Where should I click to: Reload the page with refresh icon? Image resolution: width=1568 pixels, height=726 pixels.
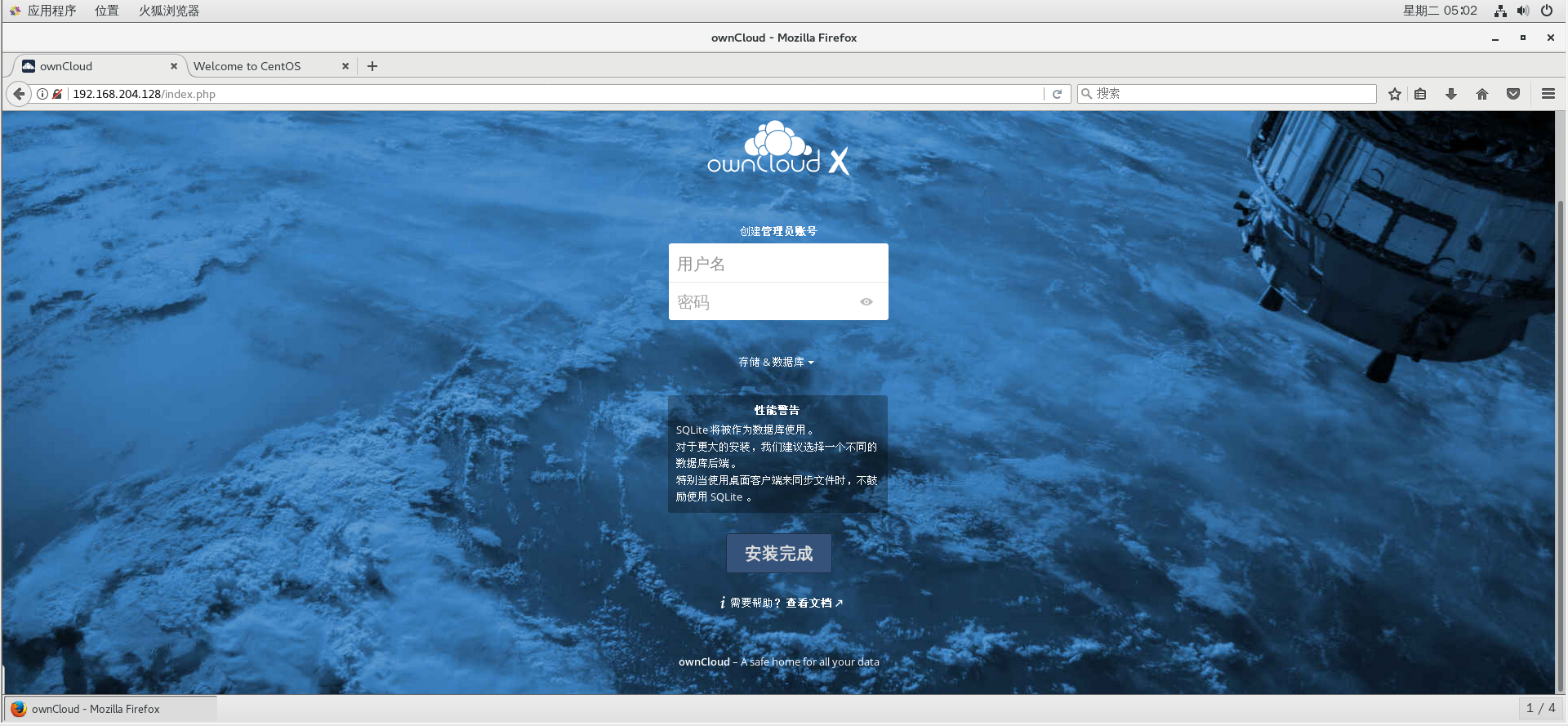pyautogui.click(x=1057, y=94)
